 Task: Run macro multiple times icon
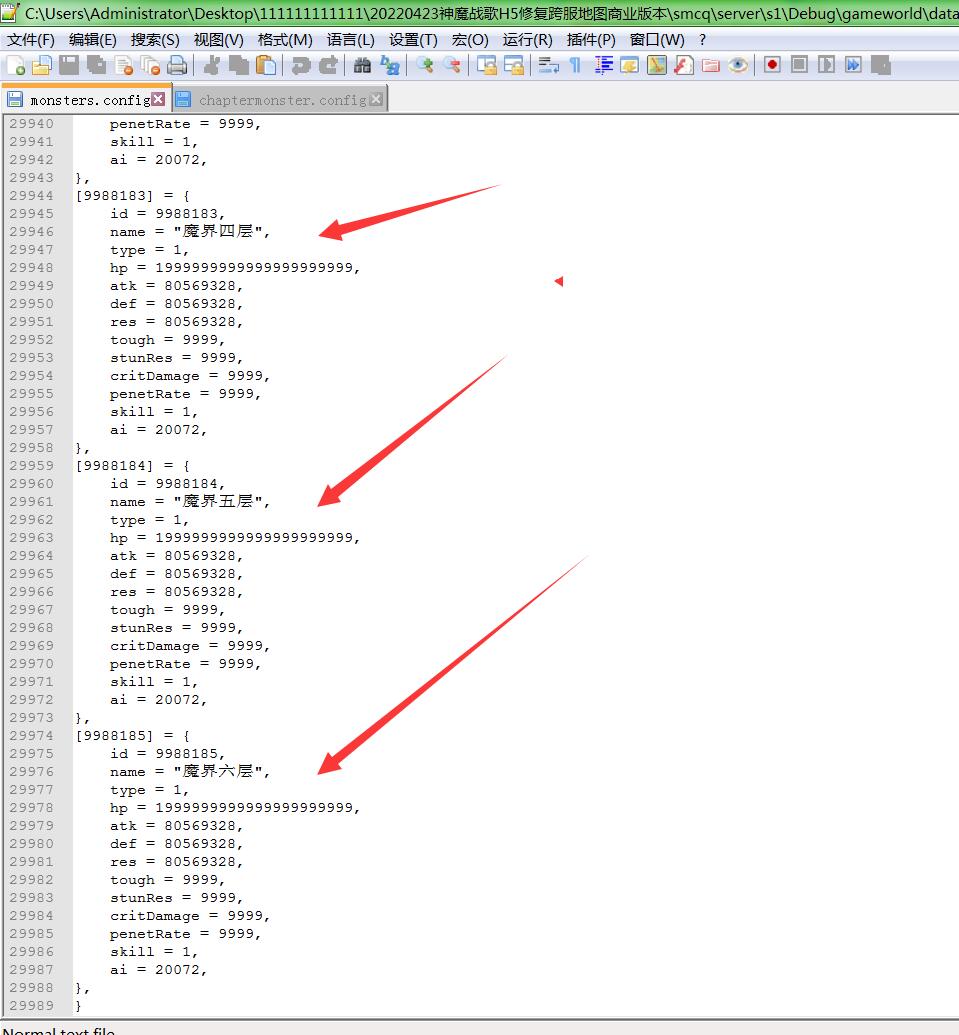point(853,65)
